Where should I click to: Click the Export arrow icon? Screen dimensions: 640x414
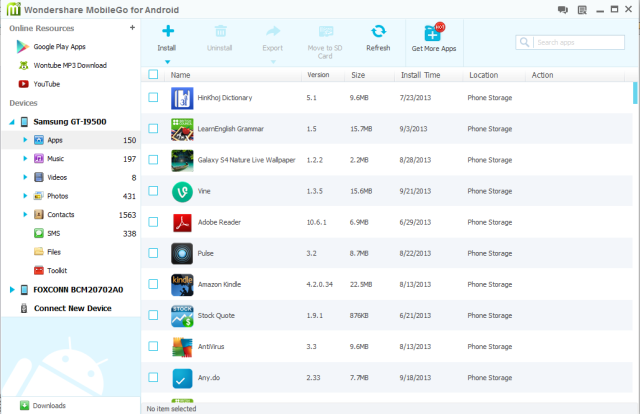pos(273,31)
